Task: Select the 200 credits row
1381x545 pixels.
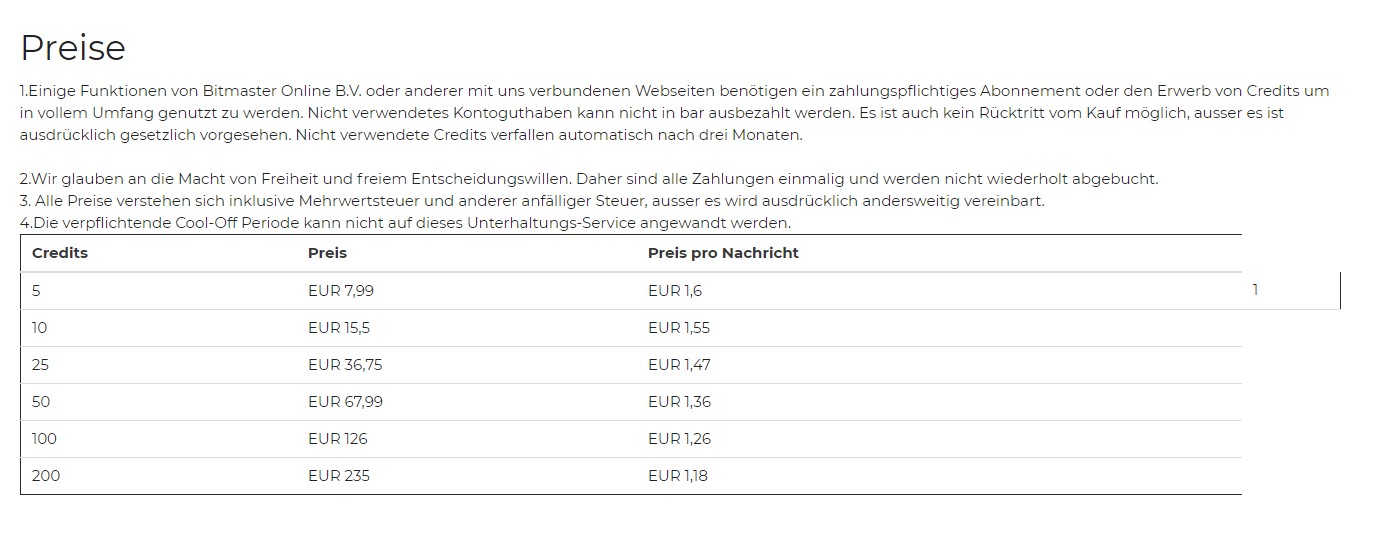Action: click(631, 476)
